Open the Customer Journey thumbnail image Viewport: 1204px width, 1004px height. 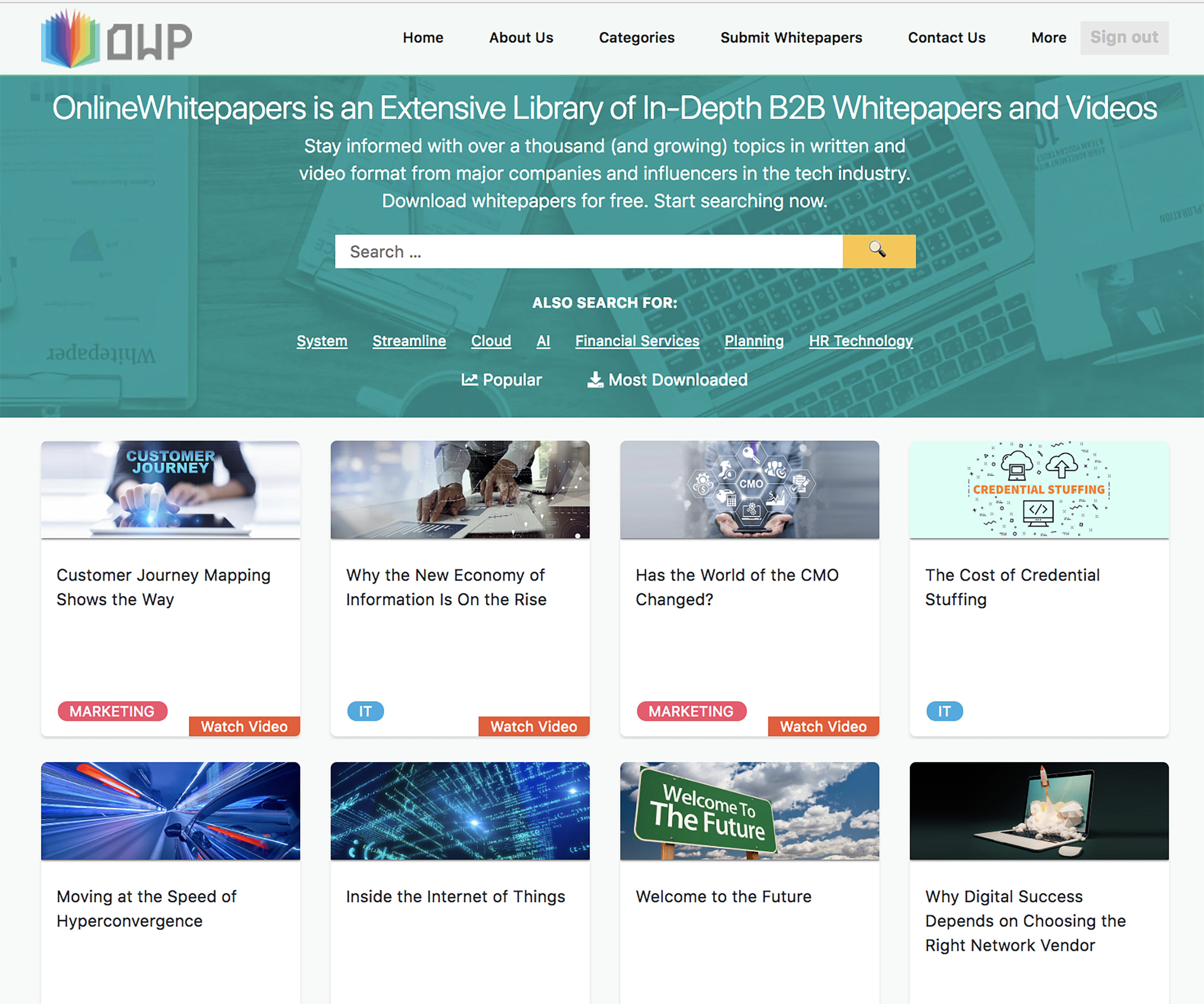(170, 489)
